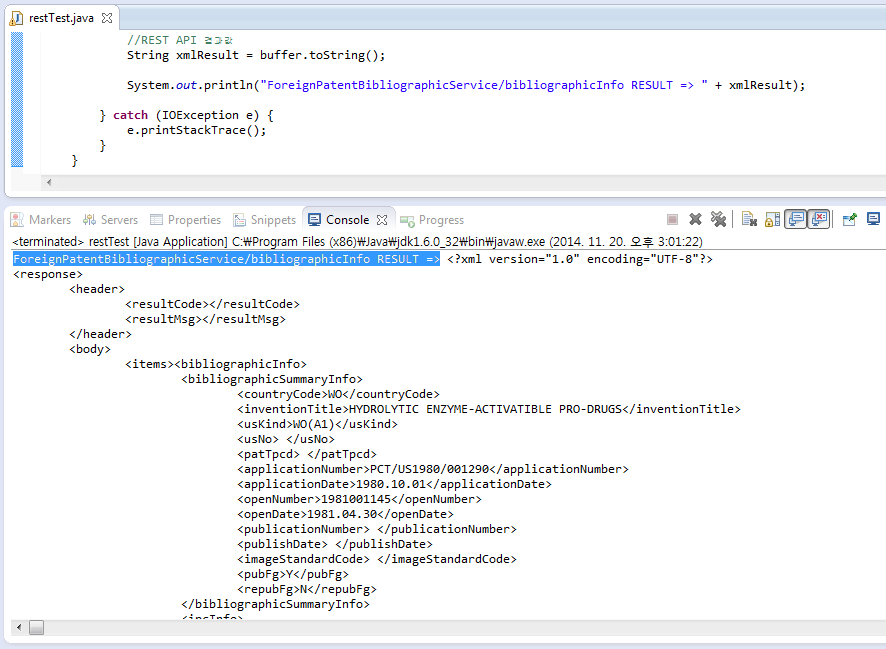This screenshot has height=649, width=886.
Task: Click the Terminate button in the Console toolbar
Action: [673, 219]
